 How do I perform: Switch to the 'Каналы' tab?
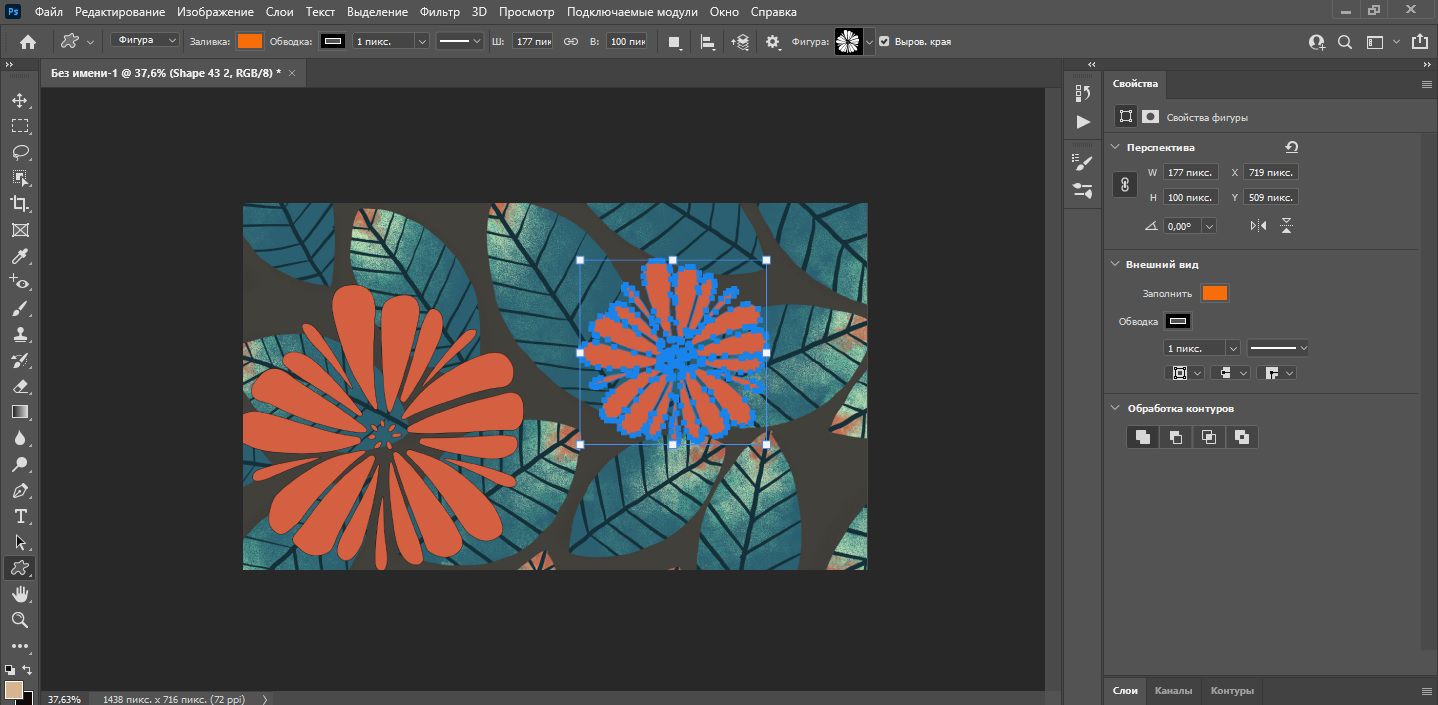click(1173, 690)
